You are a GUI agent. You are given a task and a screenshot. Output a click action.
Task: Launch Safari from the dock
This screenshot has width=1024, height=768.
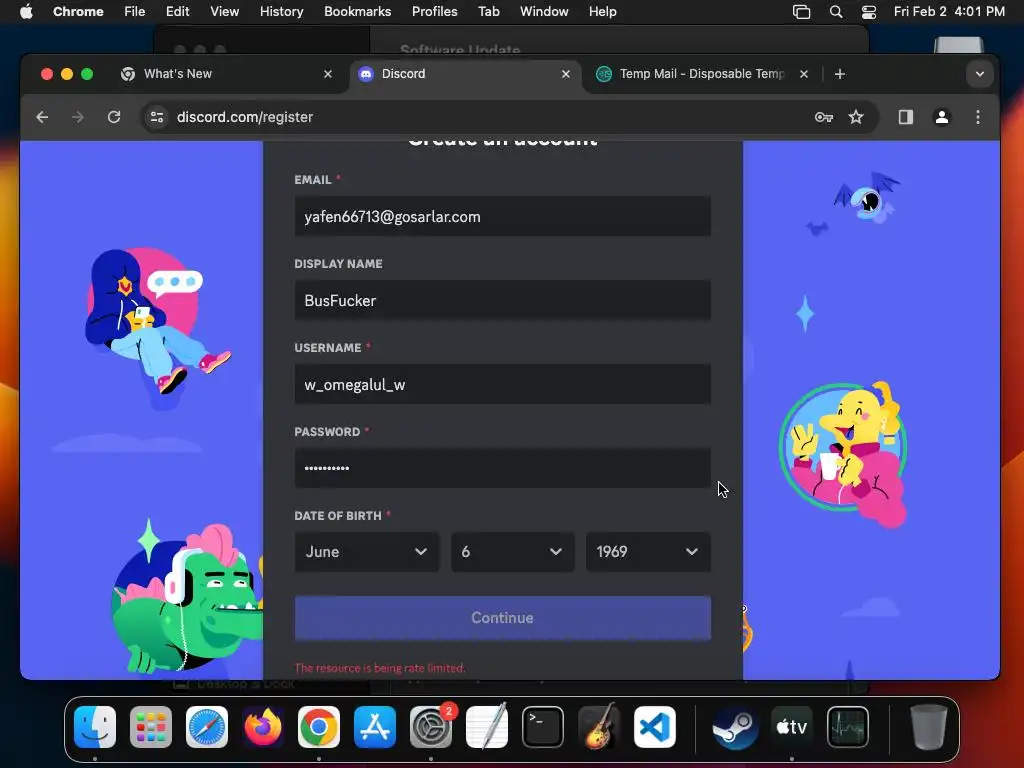pos(207,727)
